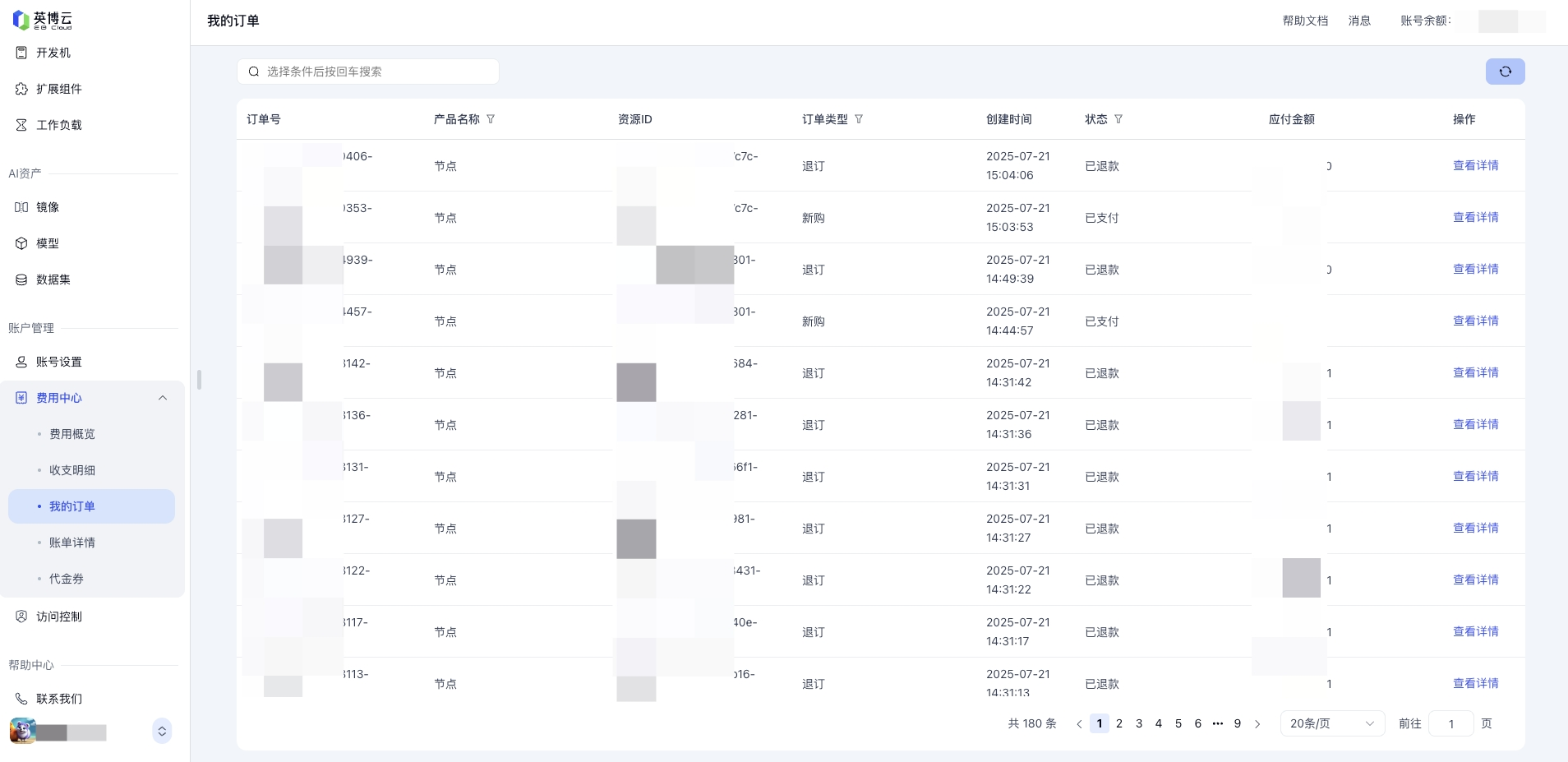Click 查看详情 for the first order
Screen dimensions: 1568x762
click(1475, 165)
